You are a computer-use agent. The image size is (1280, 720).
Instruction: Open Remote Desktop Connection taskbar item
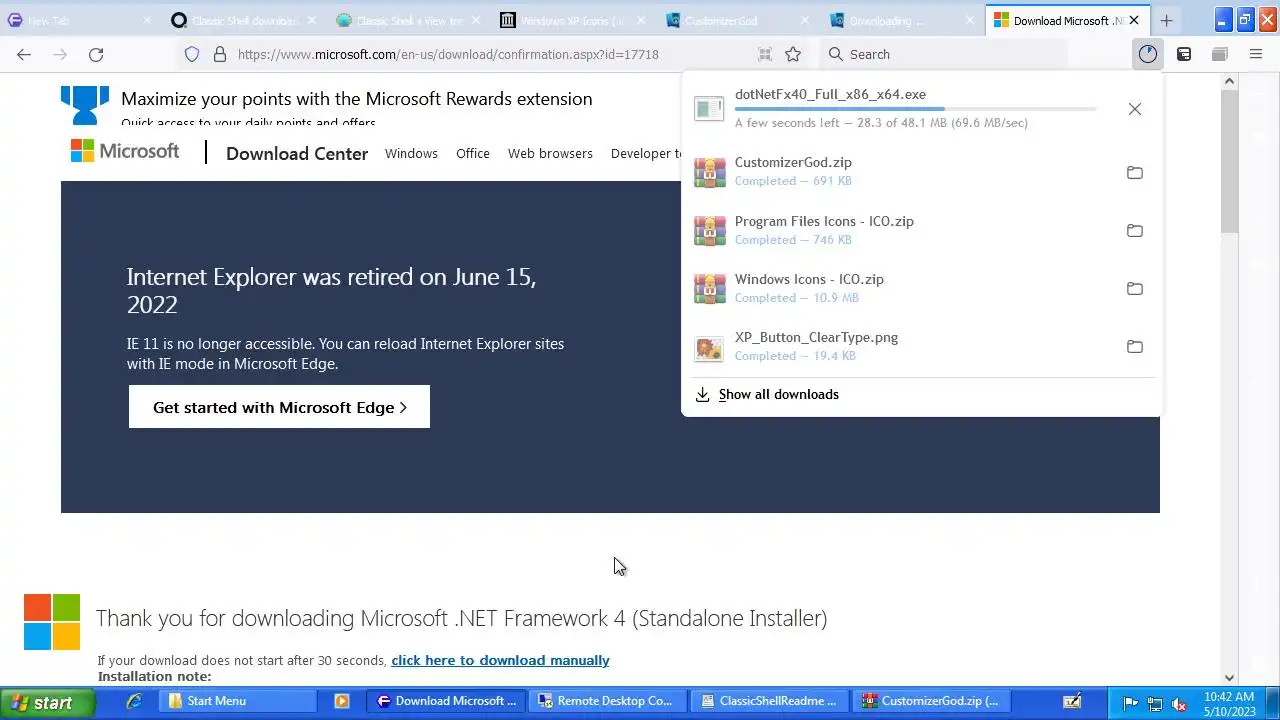[608, 701]
